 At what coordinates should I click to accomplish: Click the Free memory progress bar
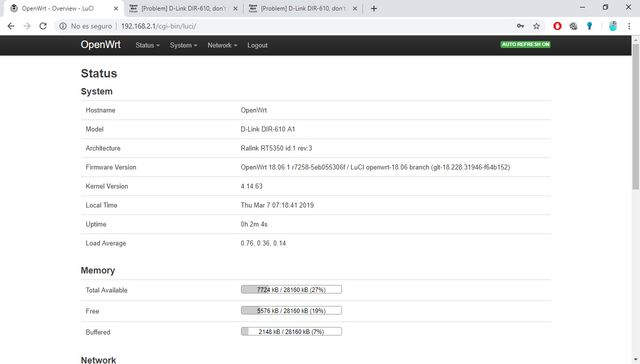291,311
